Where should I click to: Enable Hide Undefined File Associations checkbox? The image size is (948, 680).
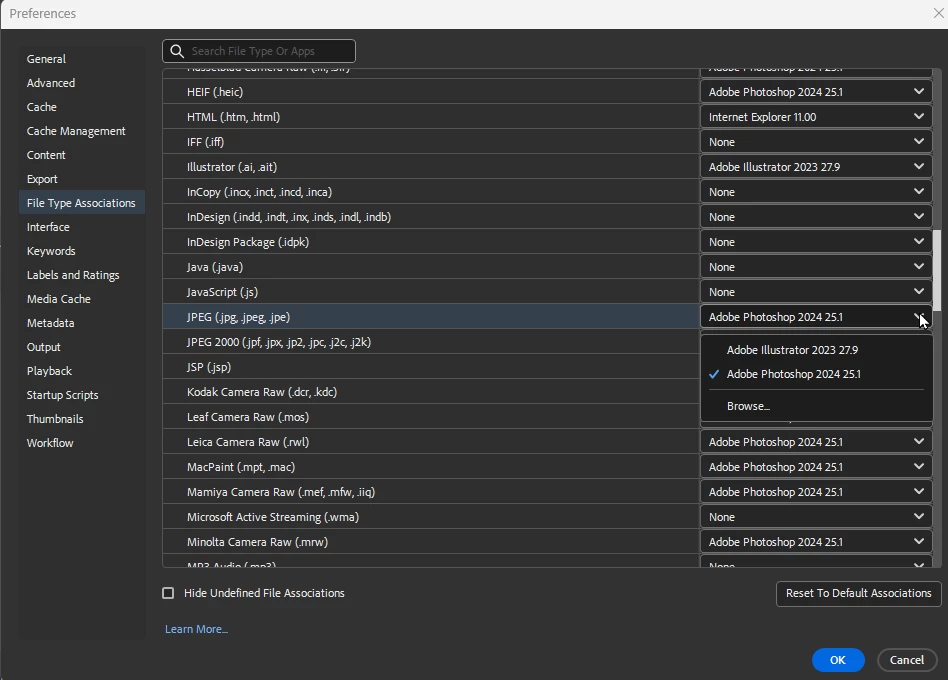tap(168, 593)
